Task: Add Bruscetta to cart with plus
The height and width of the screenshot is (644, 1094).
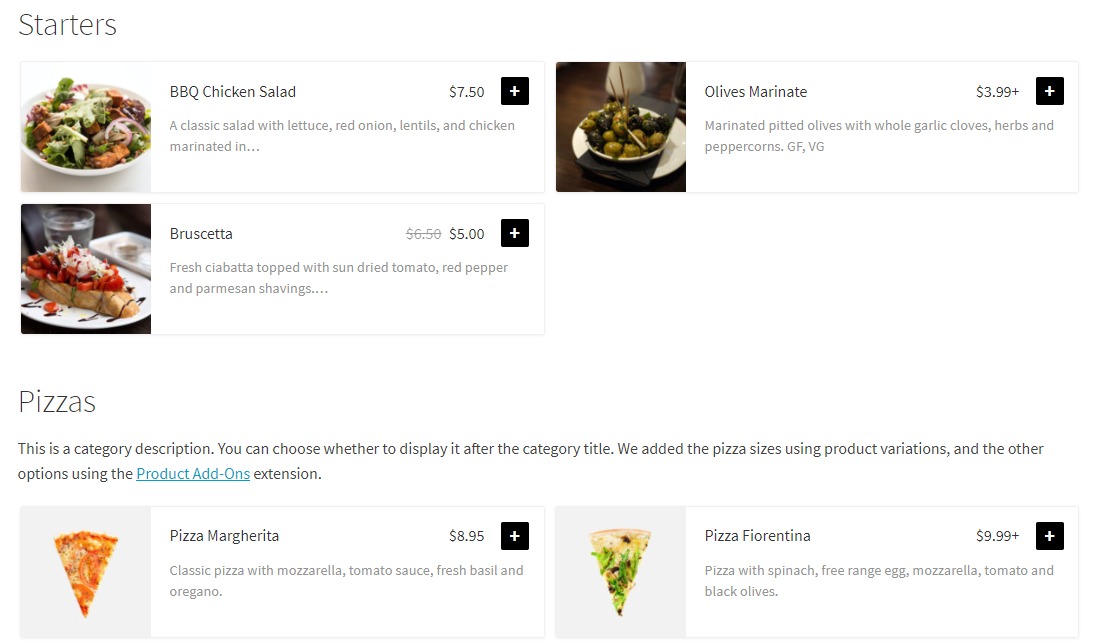Action: (x=514, y=233)
